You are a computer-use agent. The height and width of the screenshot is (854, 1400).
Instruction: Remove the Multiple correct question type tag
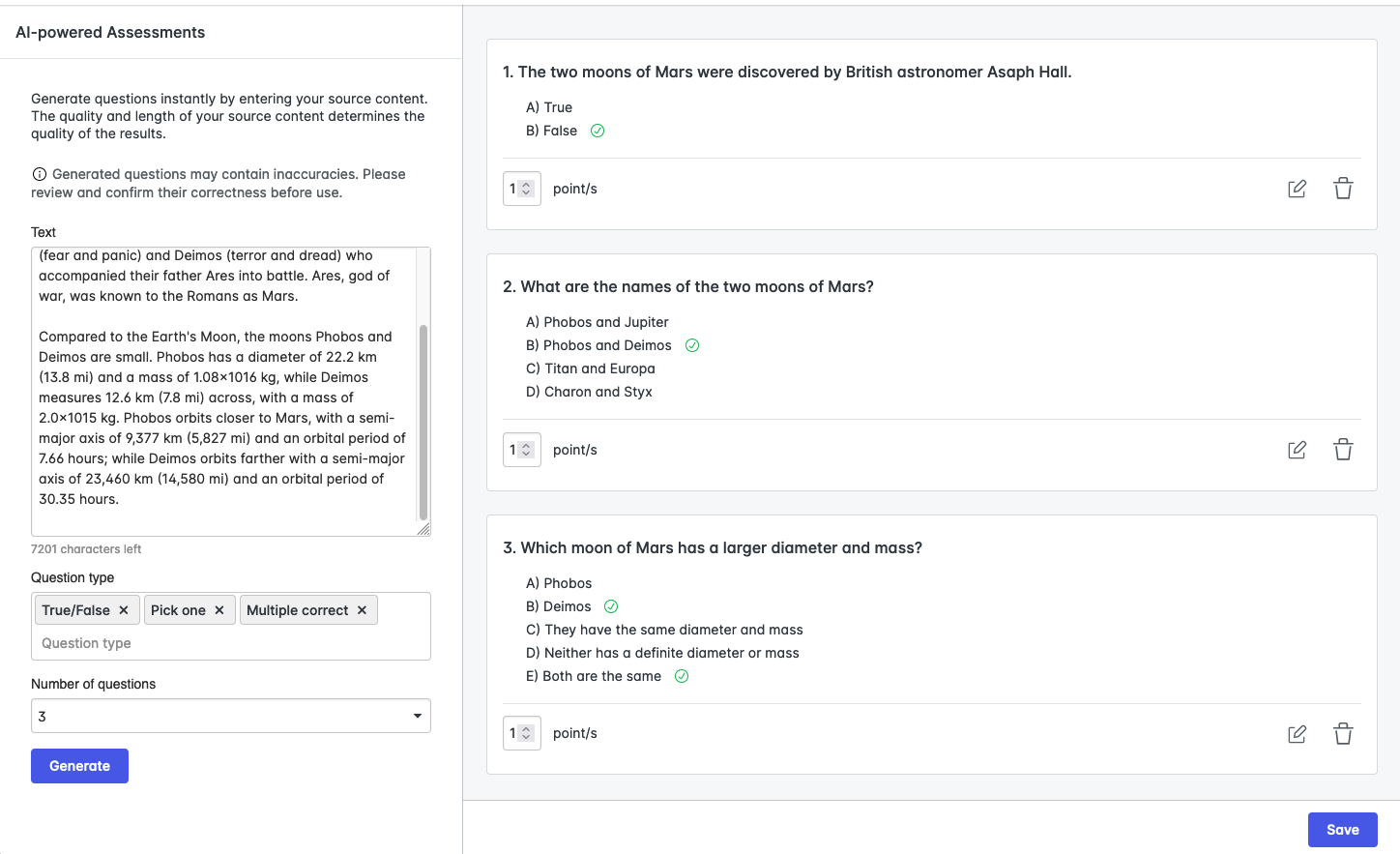pos(362,610)
